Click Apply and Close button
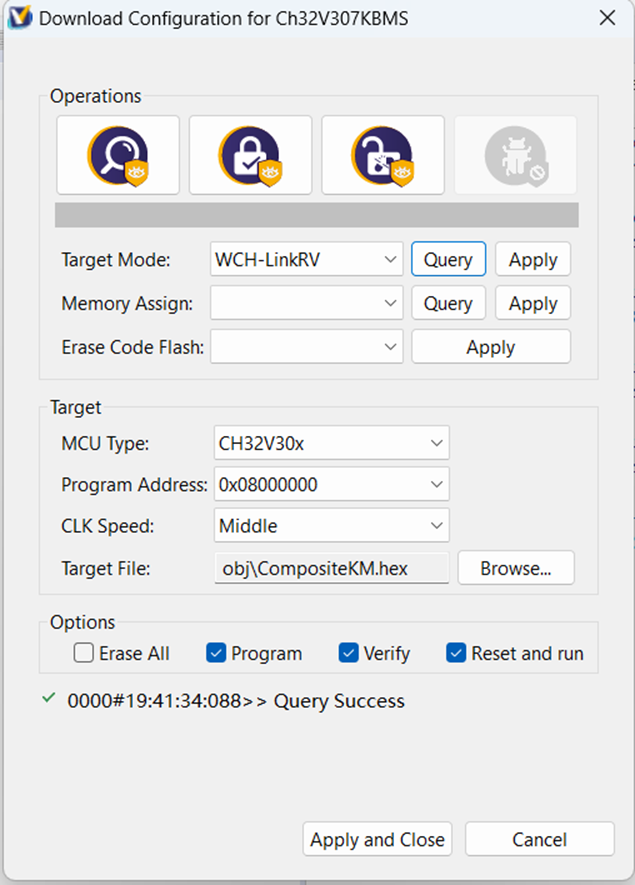 click(377, 839)
